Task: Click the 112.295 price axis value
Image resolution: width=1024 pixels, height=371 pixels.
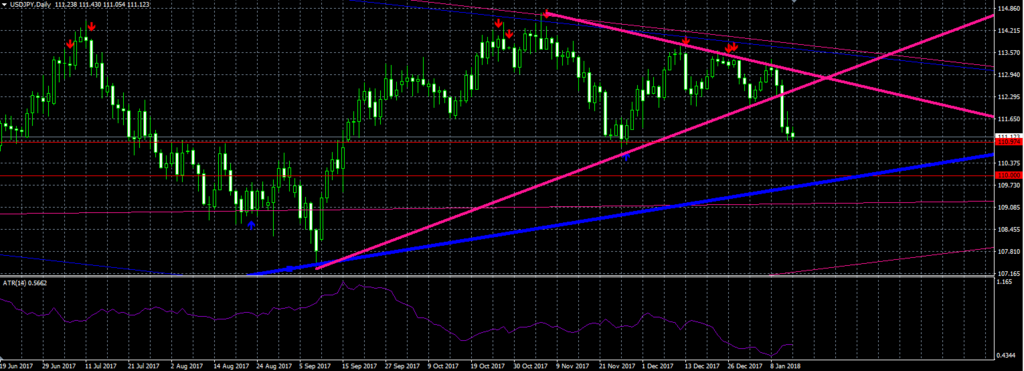Action: 1009,97
